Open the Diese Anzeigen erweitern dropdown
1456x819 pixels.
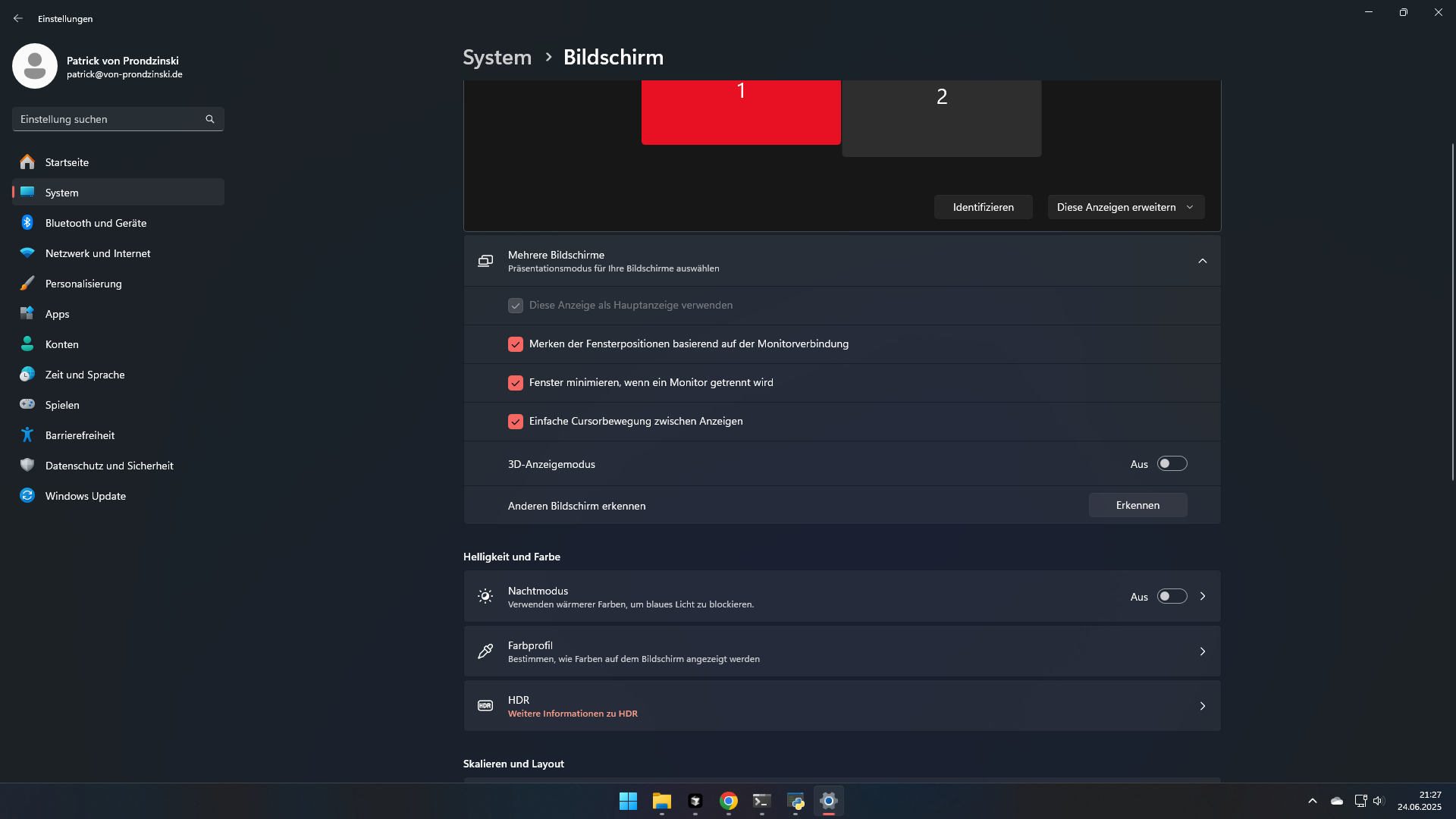coord(1125,207)
